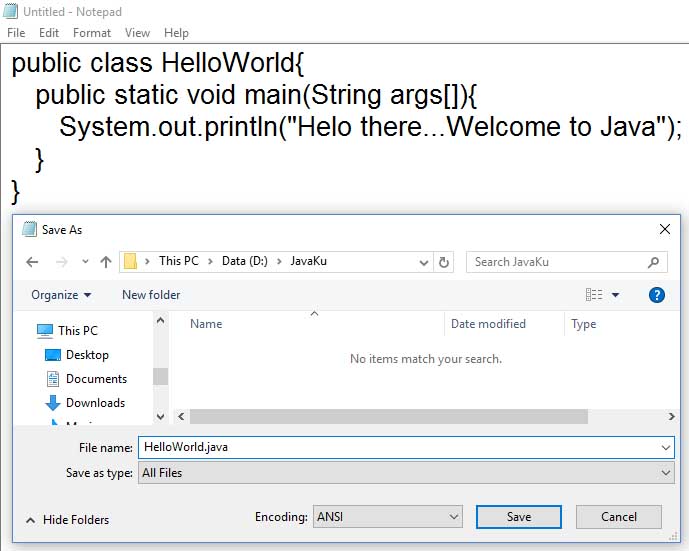Select Data (D:) in the address breadcrumb
Image resolution: width=689 pixels, height=551 pixels.
coord(245,261)
